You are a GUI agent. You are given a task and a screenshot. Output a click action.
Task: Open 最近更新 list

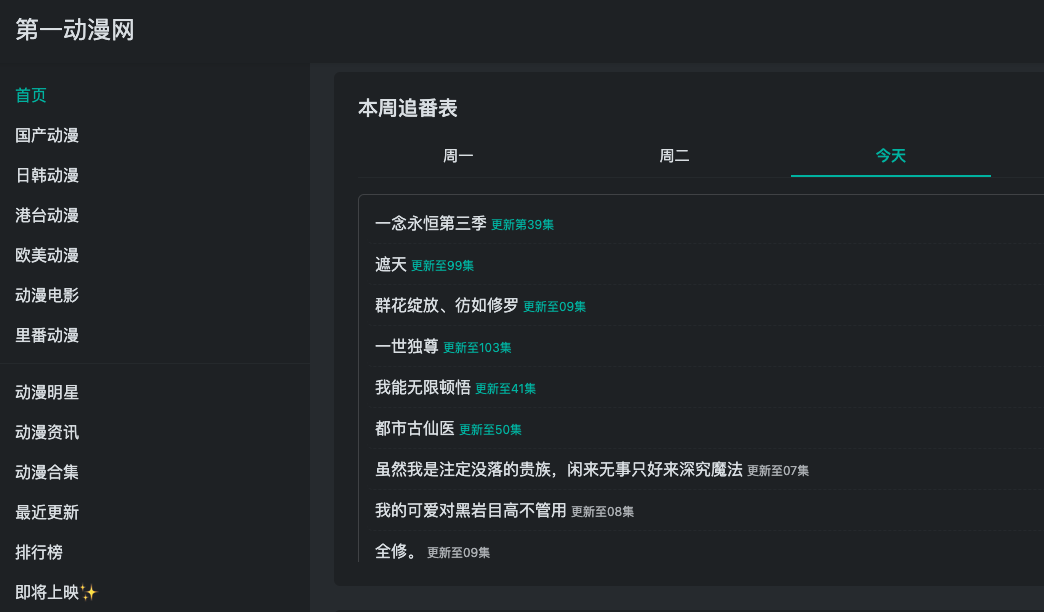(47, 513)
